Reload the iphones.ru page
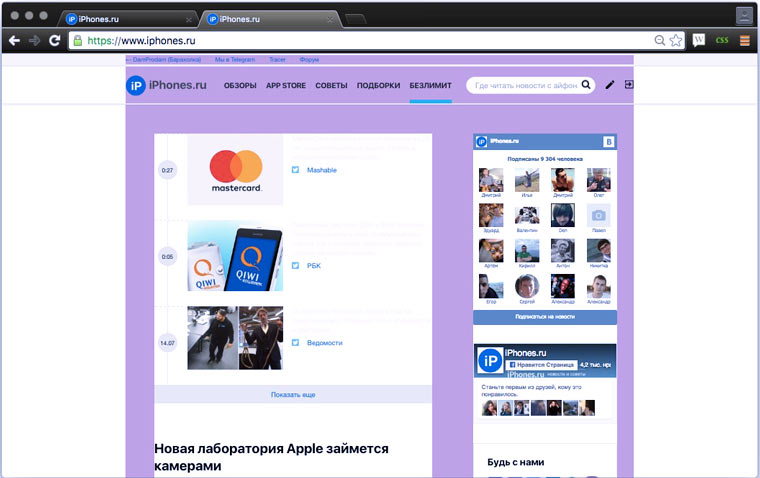Image resolution: width=760 pixels, height=478 pixels. [54, 41]
